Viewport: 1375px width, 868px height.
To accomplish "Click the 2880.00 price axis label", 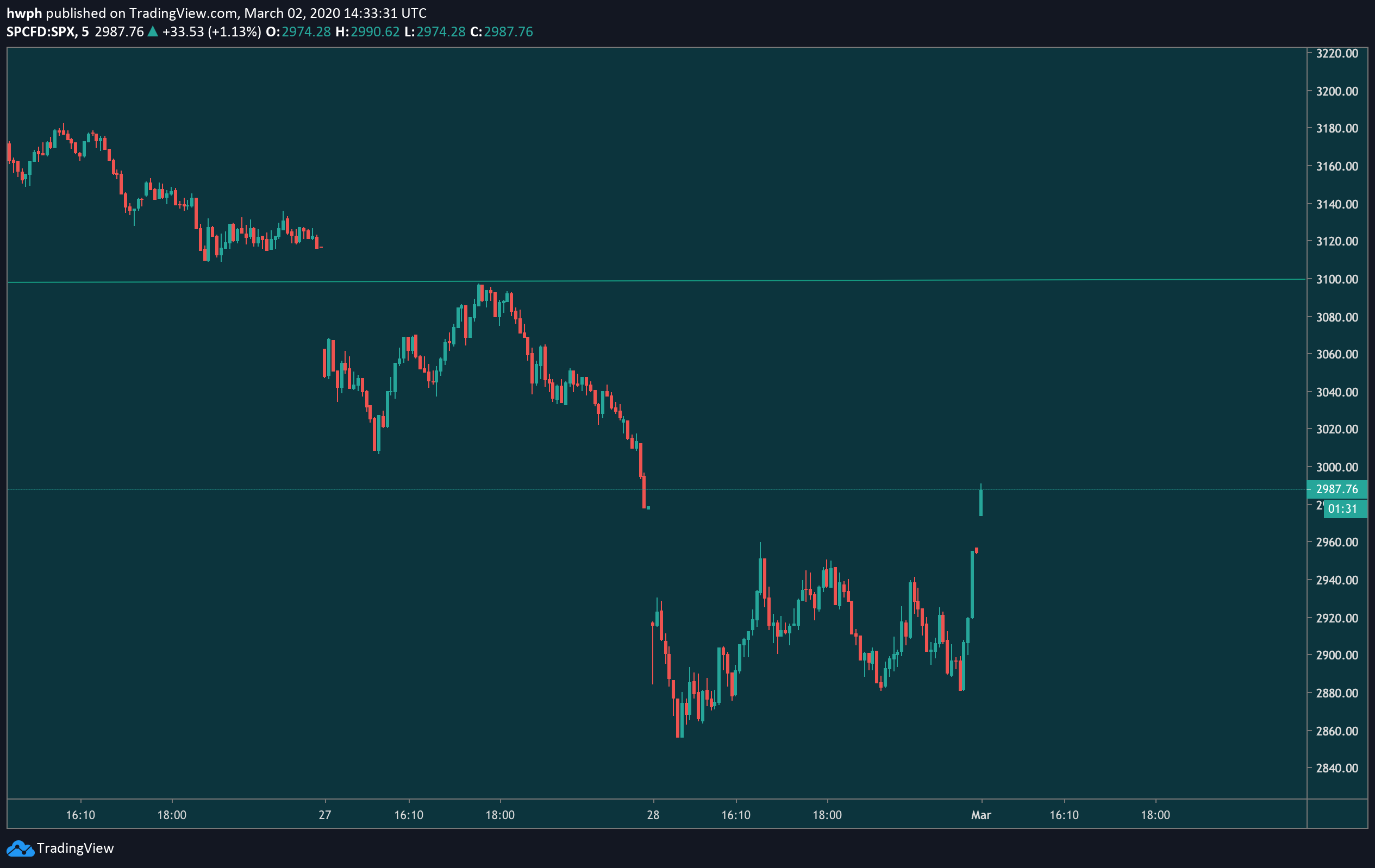I will (1337, 694).
